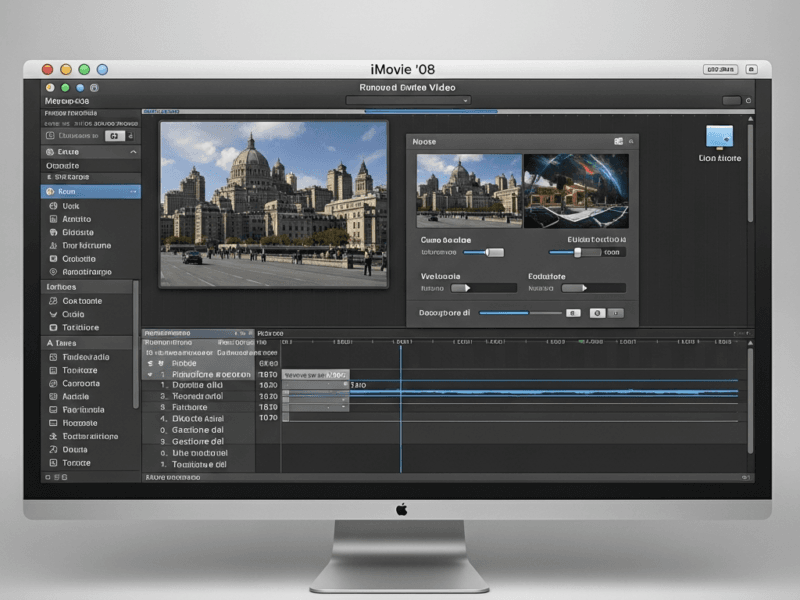Click the small icon in 'Noose' panel header
The image size is (800, 600).
[x=618, y=142]
